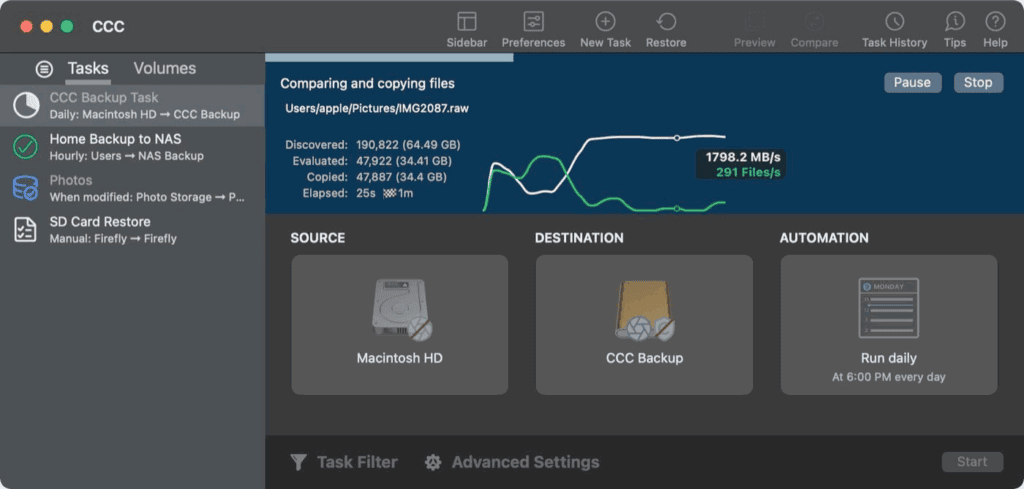Click the backup progress bar

point(390,57)
